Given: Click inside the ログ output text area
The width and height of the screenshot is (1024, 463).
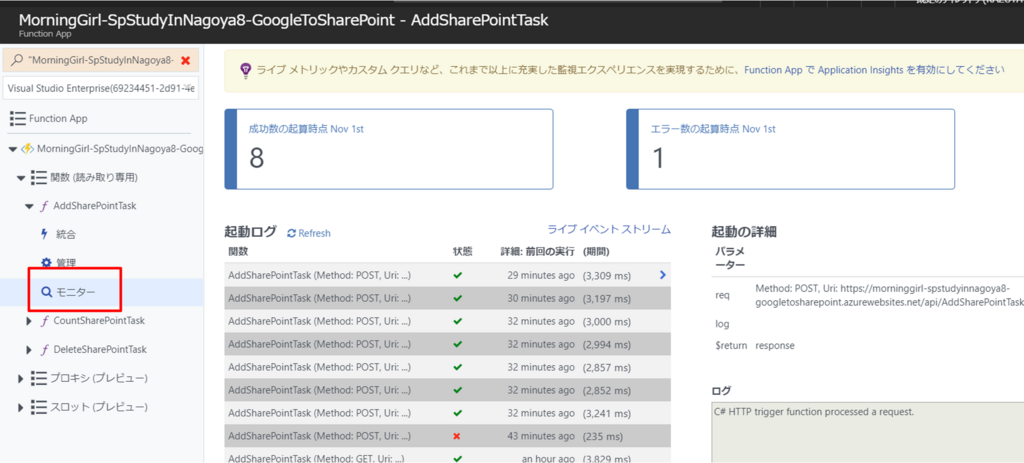Looking at the screenshot, I should [867, 432].
